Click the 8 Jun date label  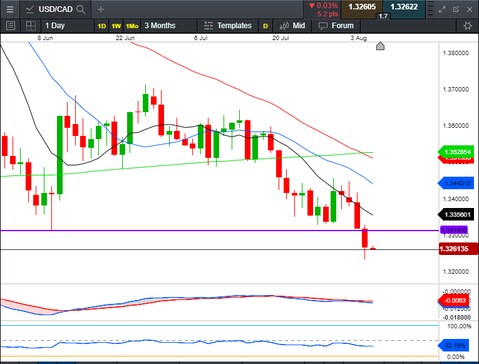pyautogui.click(x=45, y=38)
